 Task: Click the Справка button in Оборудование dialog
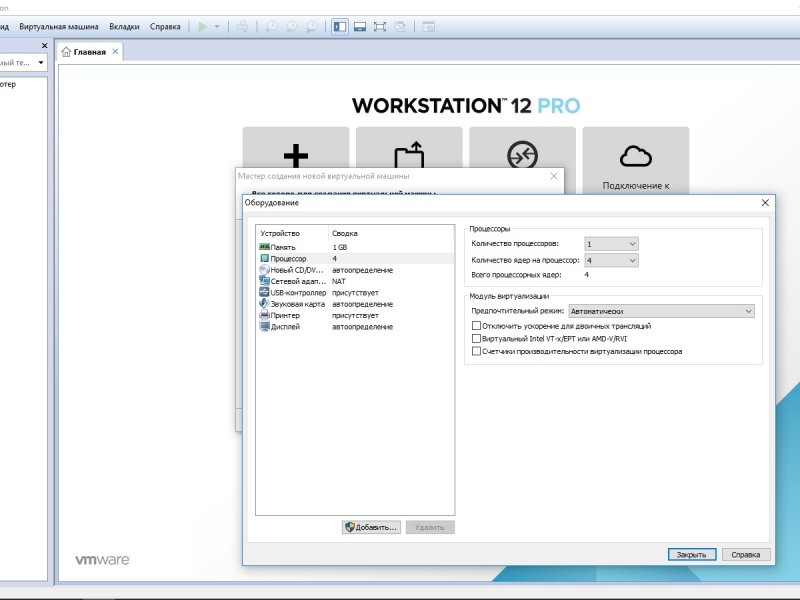tap(746, 555)
